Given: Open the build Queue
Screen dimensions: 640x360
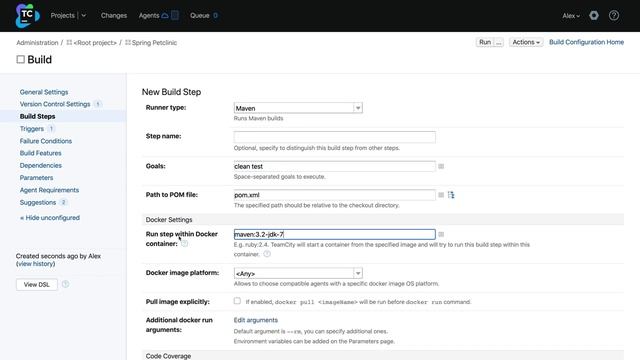Looking at the screenshot, I should 200,16.
